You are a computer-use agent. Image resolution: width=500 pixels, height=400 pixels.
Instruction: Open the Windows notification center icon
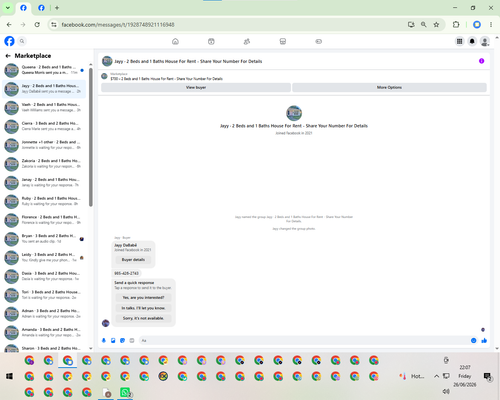click(487, 376)
